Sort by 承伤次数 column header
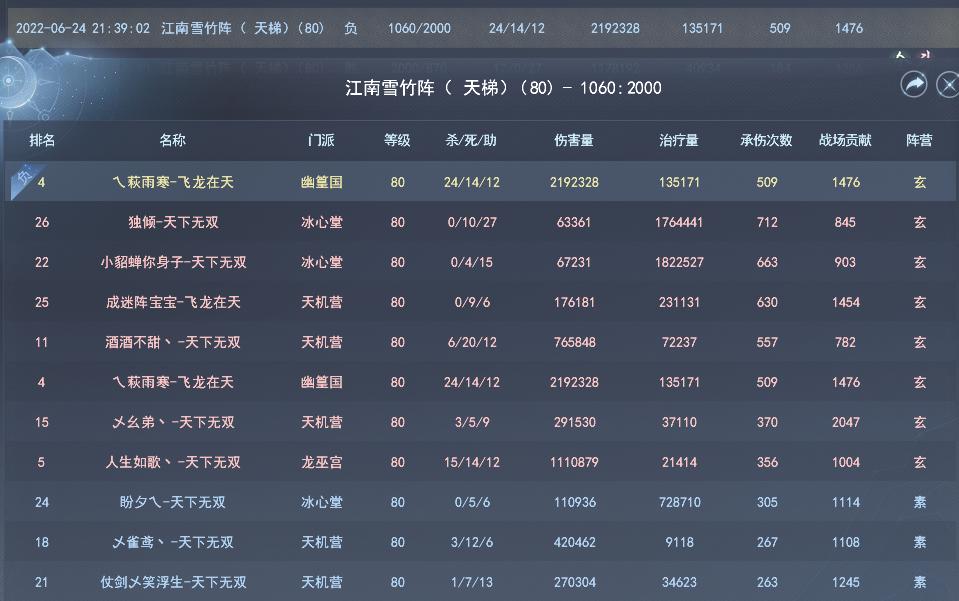This screenshot has height=601, width=959. tap(766, 141)
